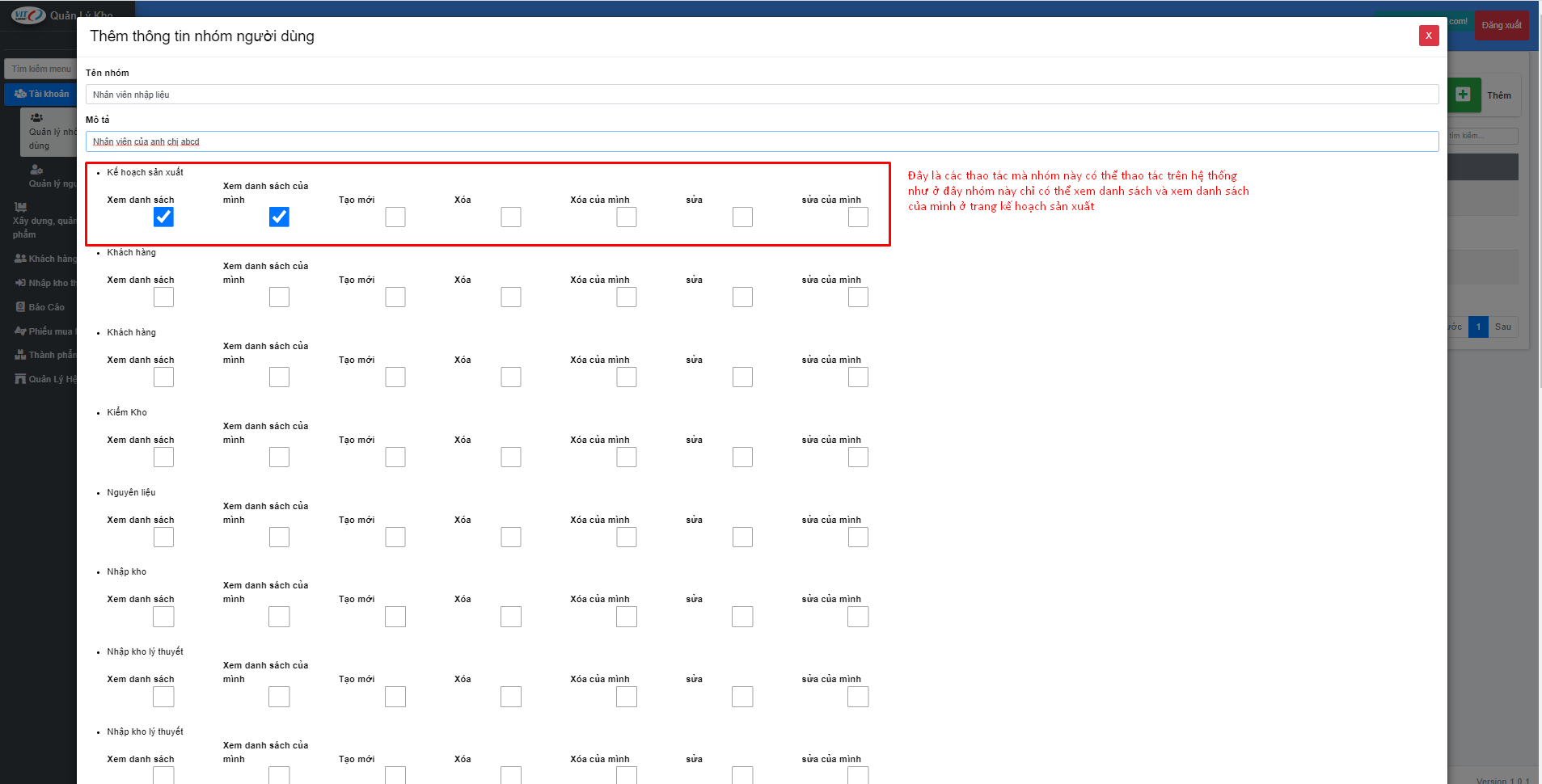
Task: Click the Quản Lý Hệ sidebar icon
Action: 20,379
